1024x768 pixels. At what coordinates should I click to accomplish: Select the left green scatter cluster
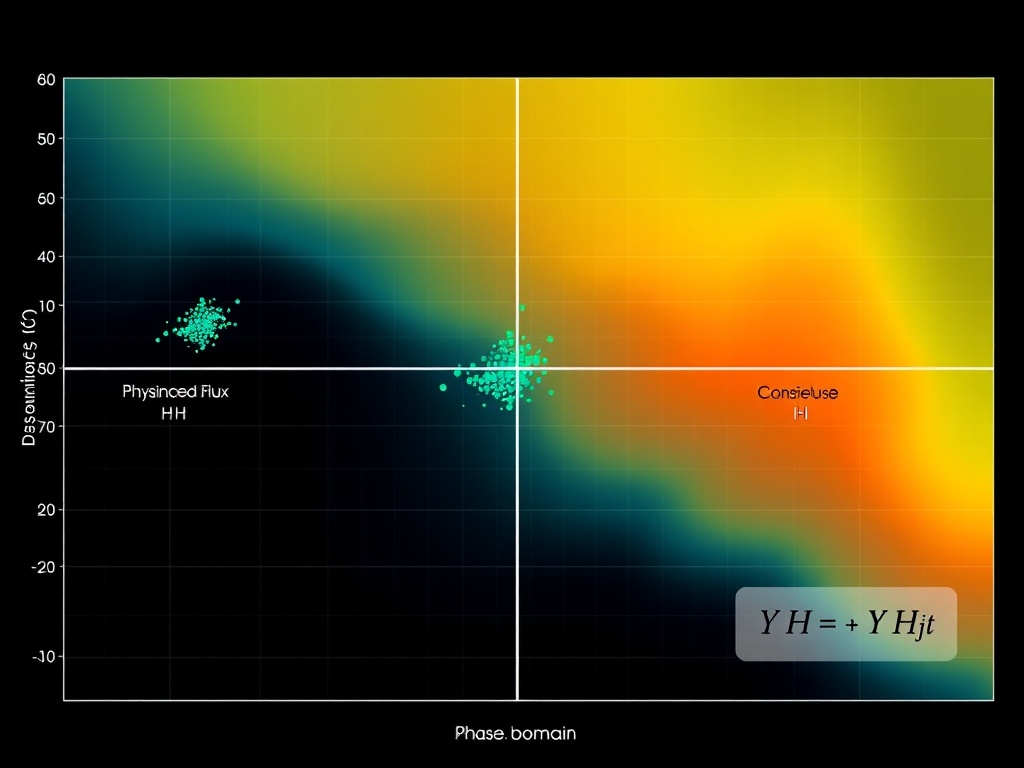(x=200, y=324)
